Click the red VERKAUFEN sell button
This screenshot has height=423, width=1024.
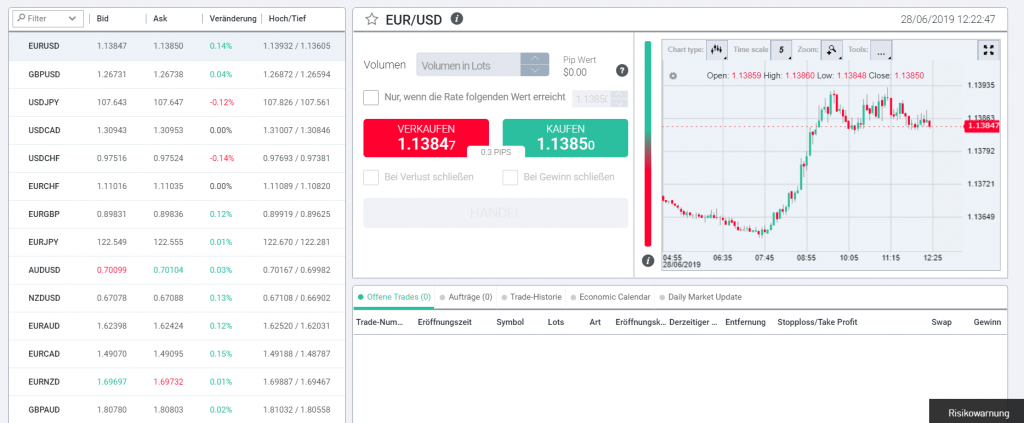(x=426, y=138)
